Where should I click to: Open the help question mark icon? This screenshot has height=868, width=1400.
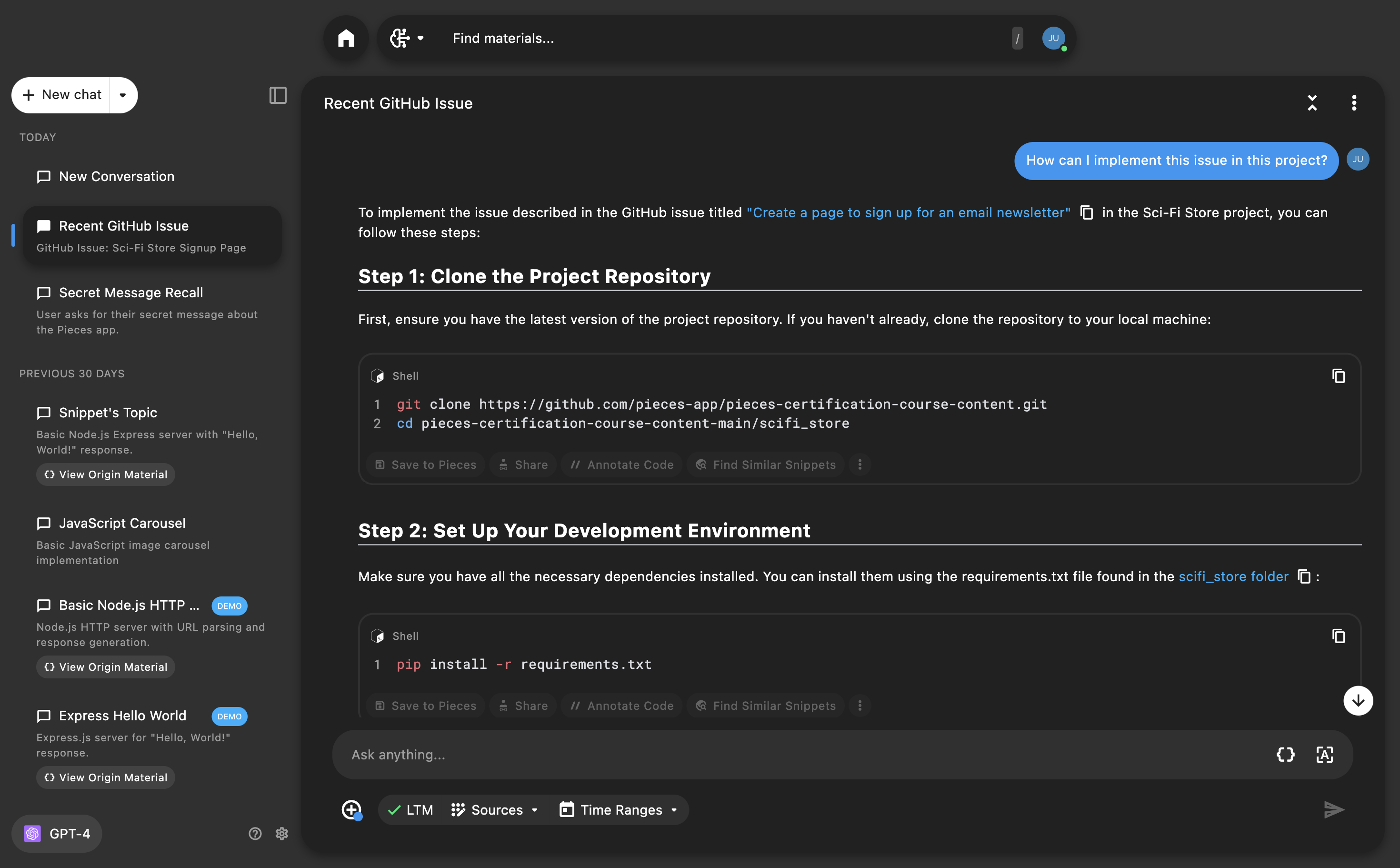point(255,833)
